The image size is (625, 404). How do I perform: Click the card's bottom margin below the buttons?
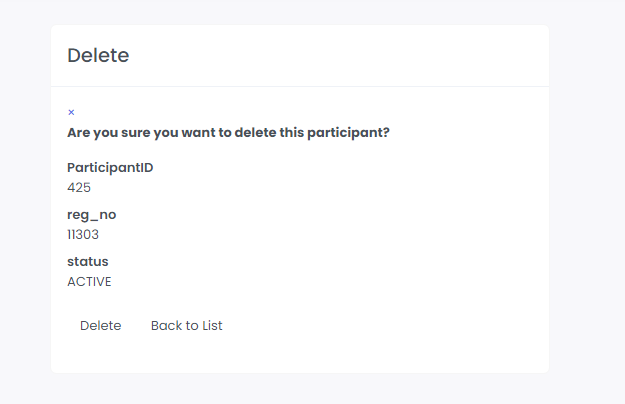300,360
